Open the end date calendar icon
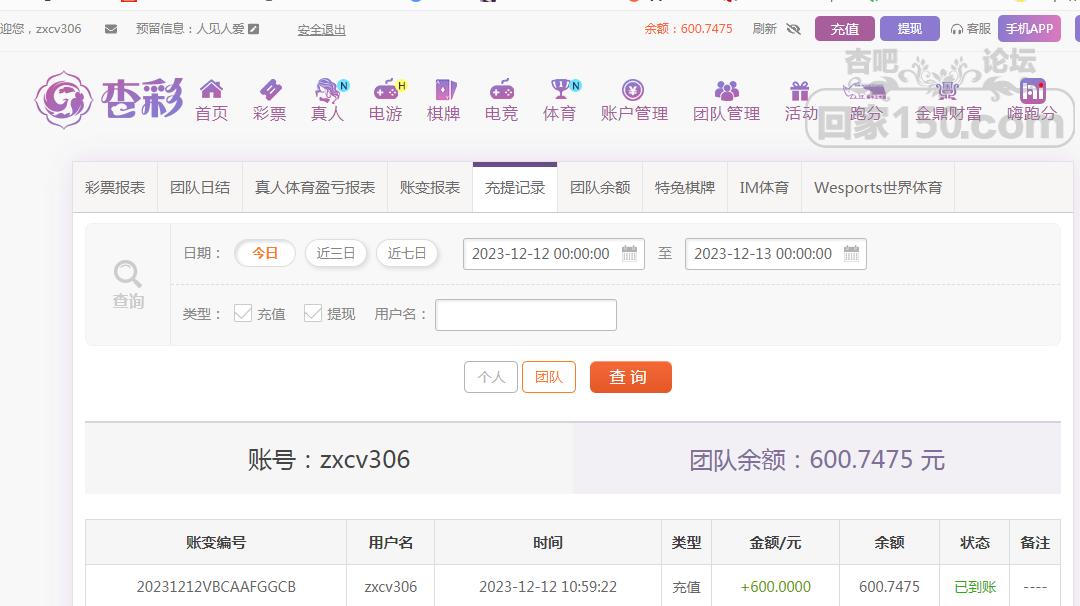The image size is (1080, 606). coord(851,253)
